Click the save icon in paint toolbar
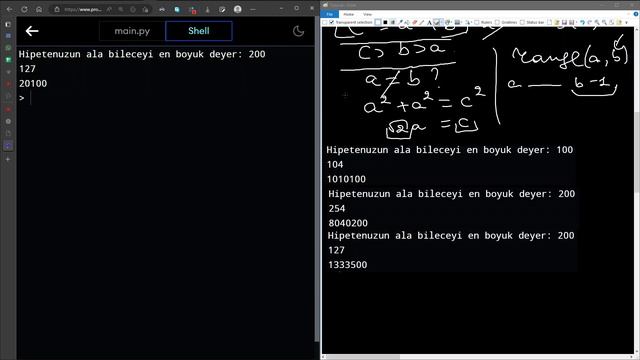This screenshot has height=360, width=640. (x=564, y=22)
